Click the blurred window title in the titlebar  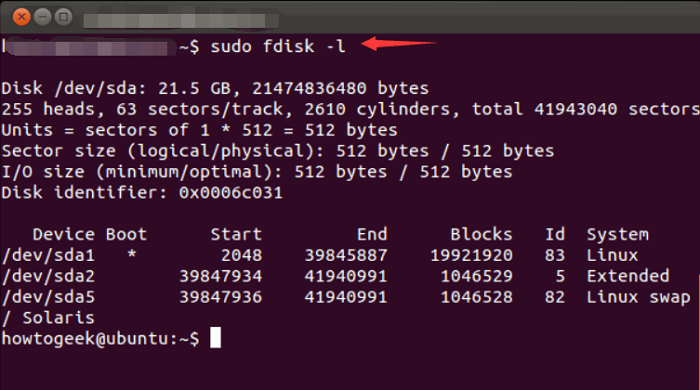tap(181, 21)
